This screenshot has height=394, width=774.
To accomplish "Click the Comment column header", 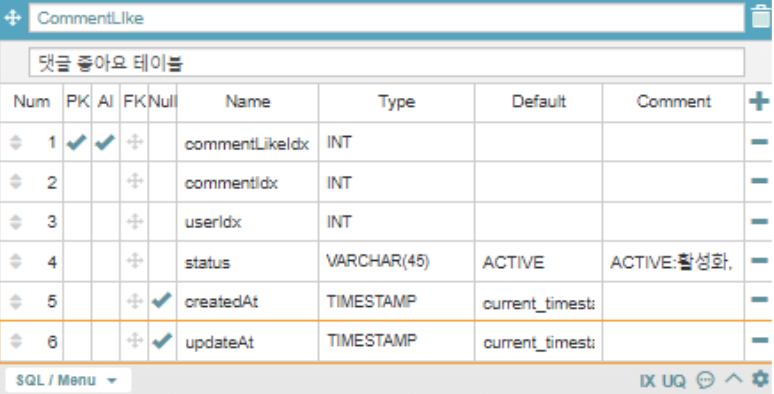I will pyautogui.click(x=674, y=102).
